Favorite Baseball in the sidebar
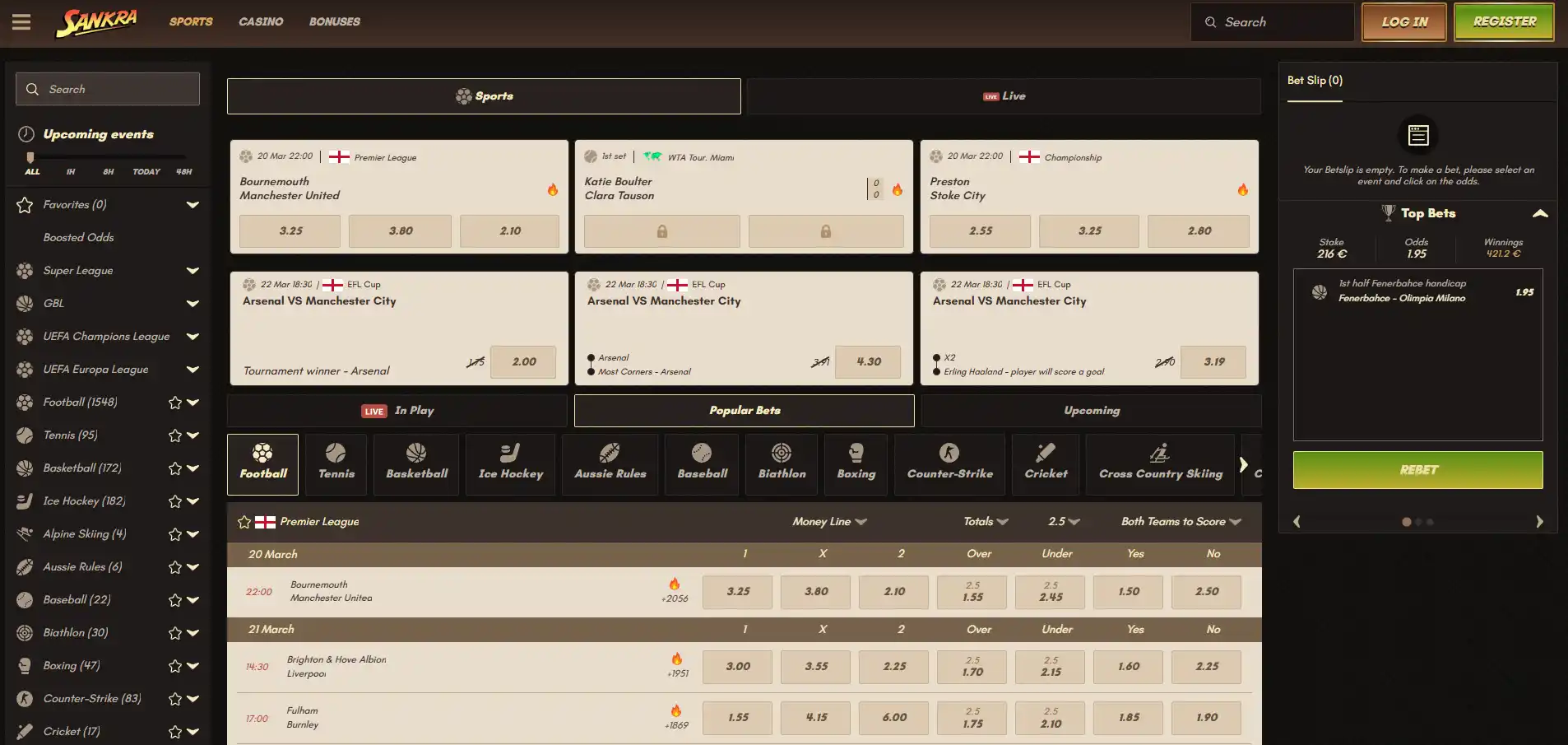The width and height of the screenshot is (1568, 745). click(175, 600)
